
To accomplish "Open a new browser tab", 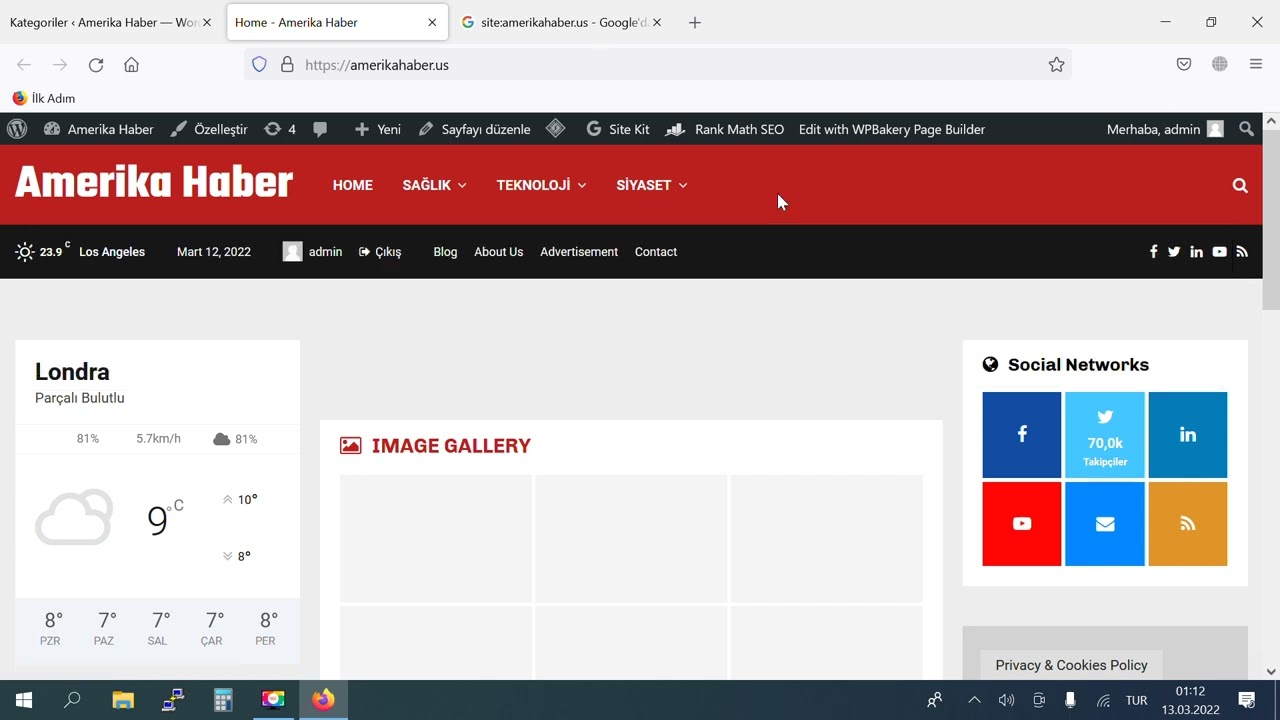I will [x=695, y=22].
